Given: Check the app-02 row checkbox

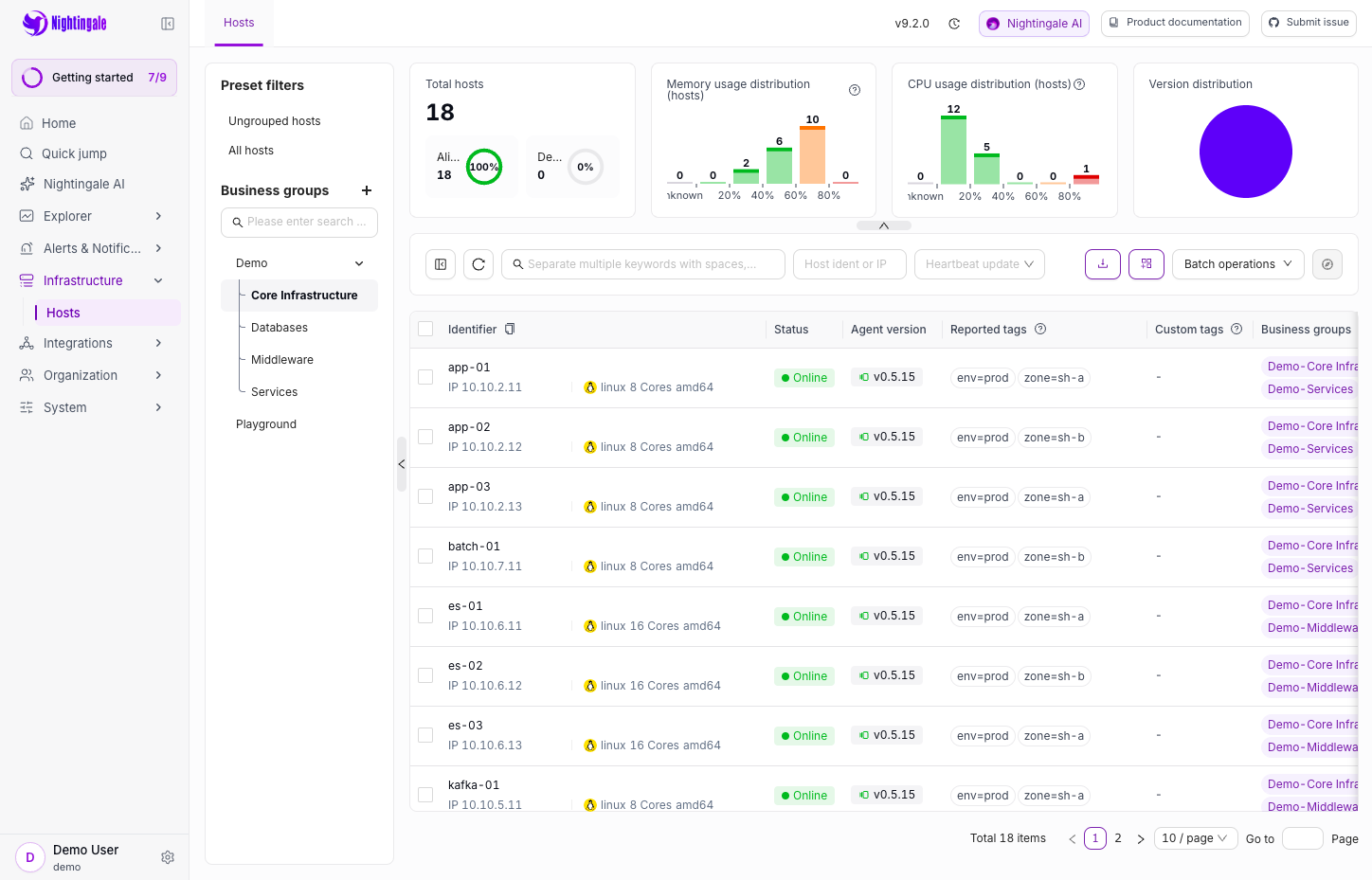Looking at the screenshot, I should 425,437.
